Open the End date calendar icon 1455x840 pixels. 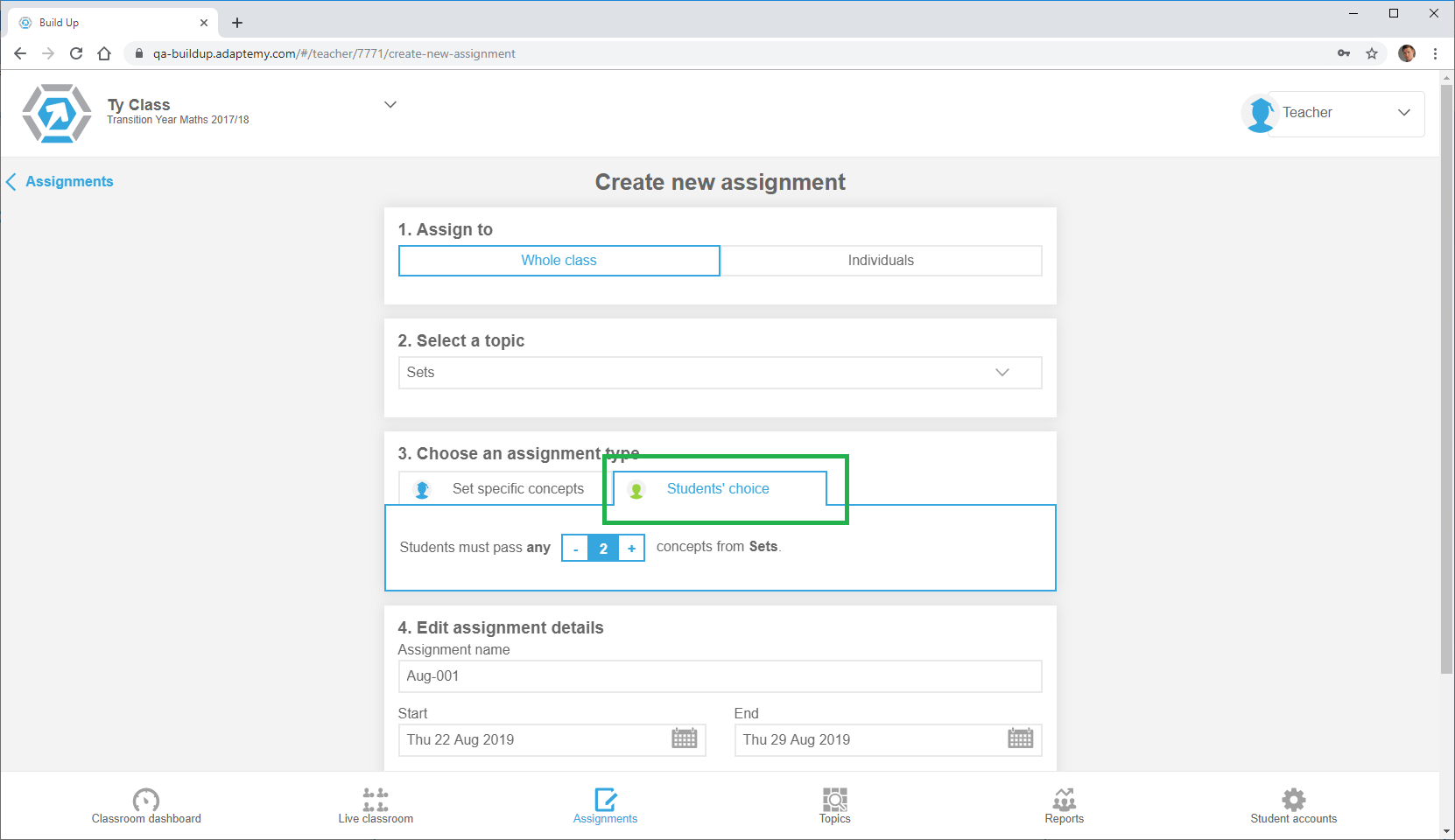coord(1020,738)
